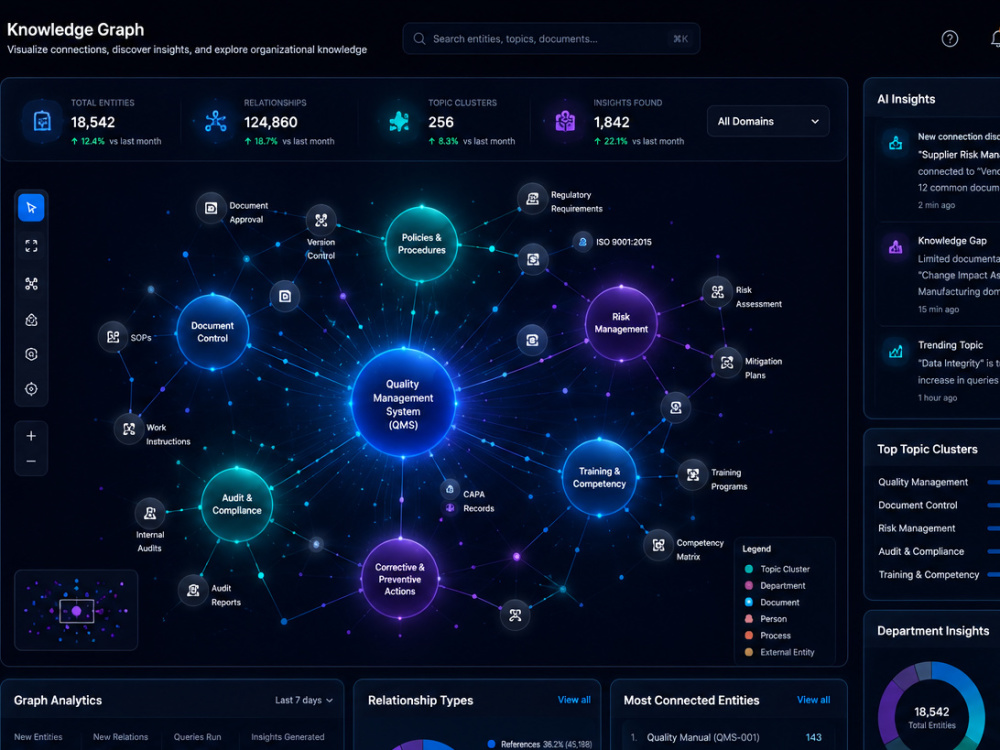
Task: Select the crosshair target tool in toolbar
Action: pyautogui.click(x=31, y=389)
